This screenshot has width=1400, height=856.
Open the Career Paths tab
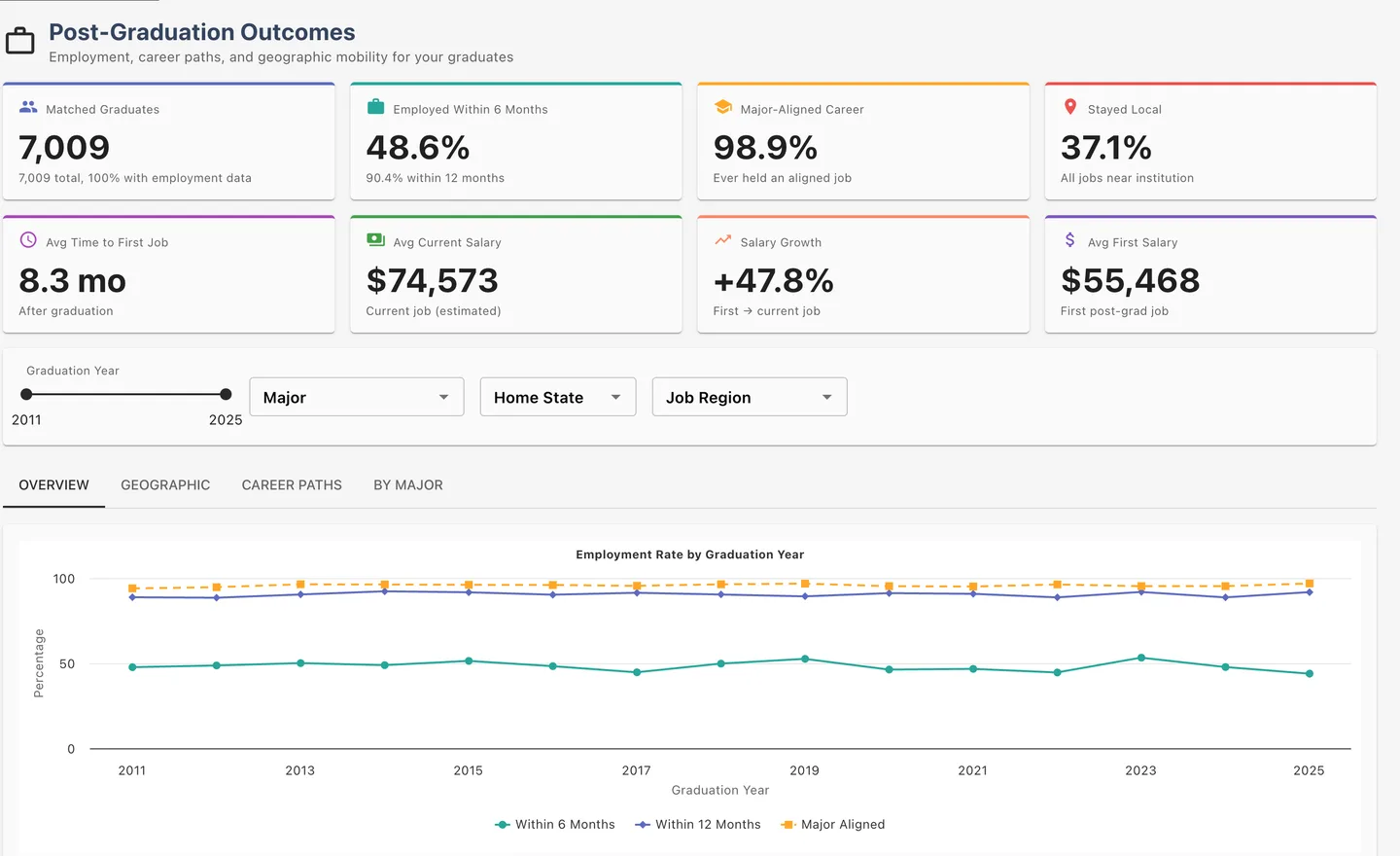[292, 484]
